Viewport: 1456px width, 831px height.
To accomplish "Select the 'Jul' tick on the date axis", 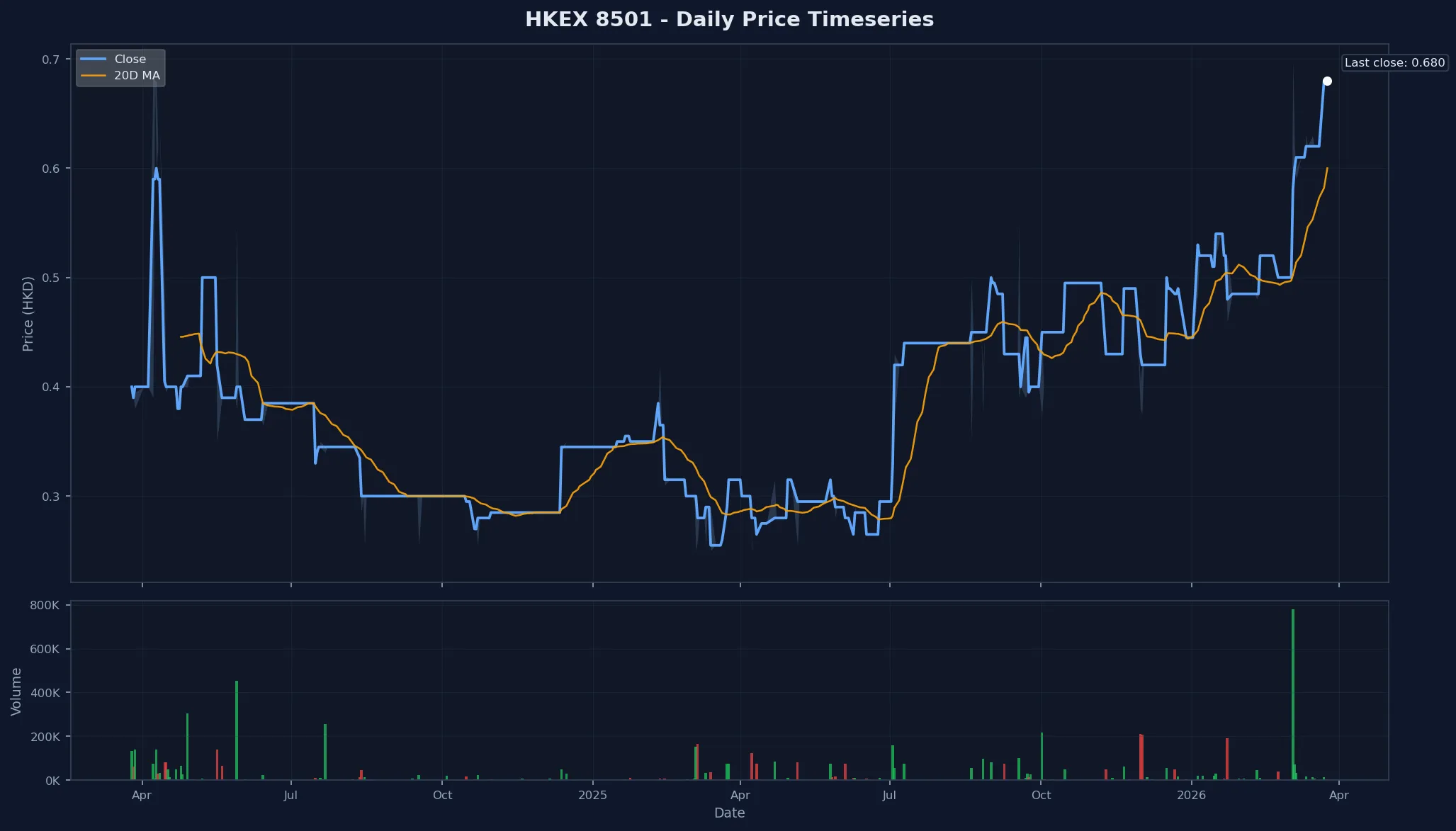I will (290, 795).
